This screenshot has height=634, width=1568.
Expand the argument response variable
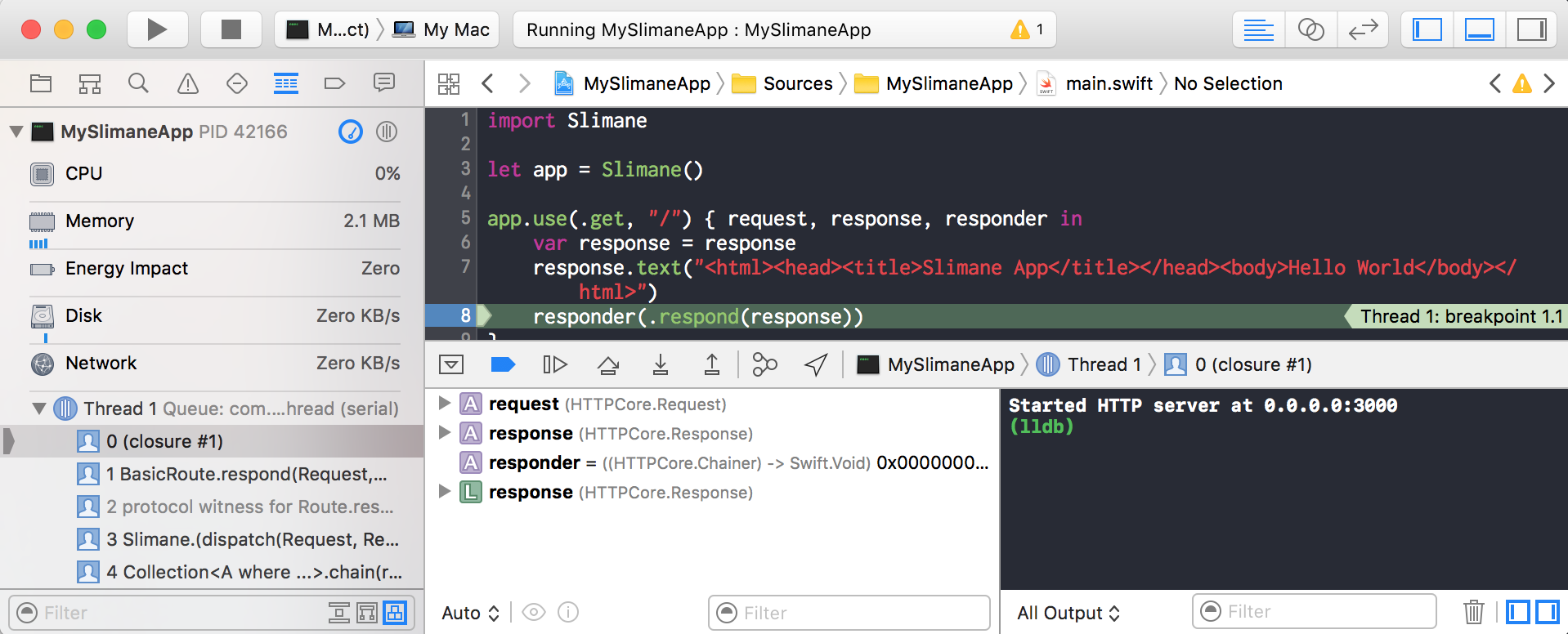pos(445,432)
